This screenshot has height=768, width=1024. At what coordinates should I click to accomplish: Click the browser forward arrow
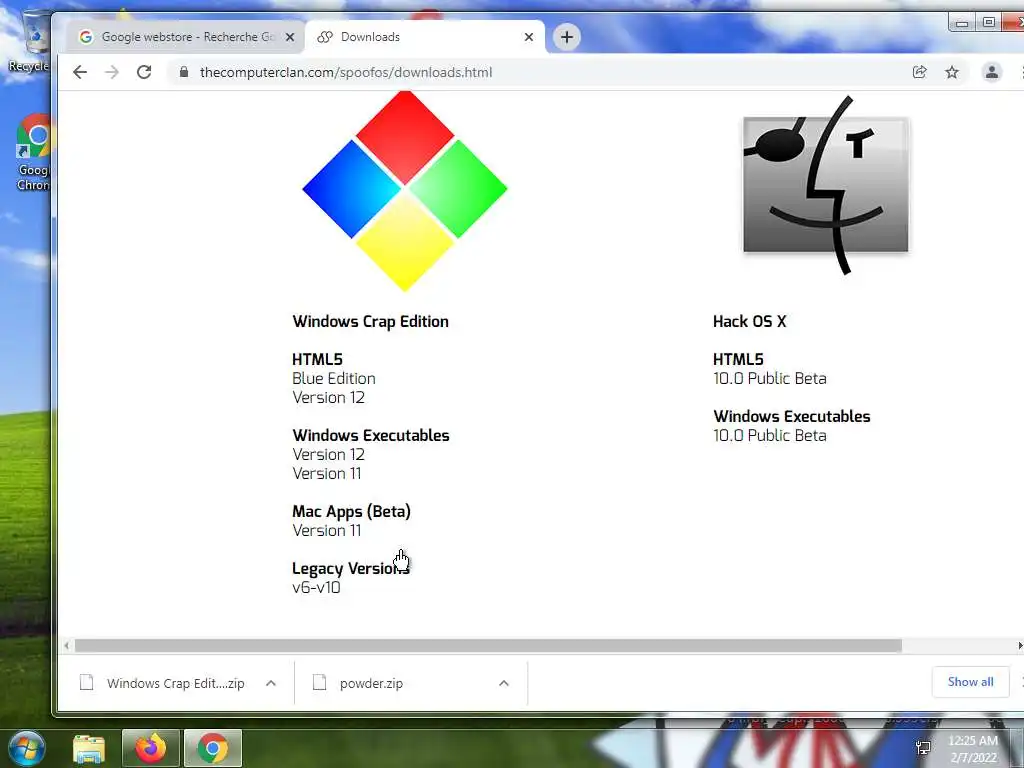112,72
